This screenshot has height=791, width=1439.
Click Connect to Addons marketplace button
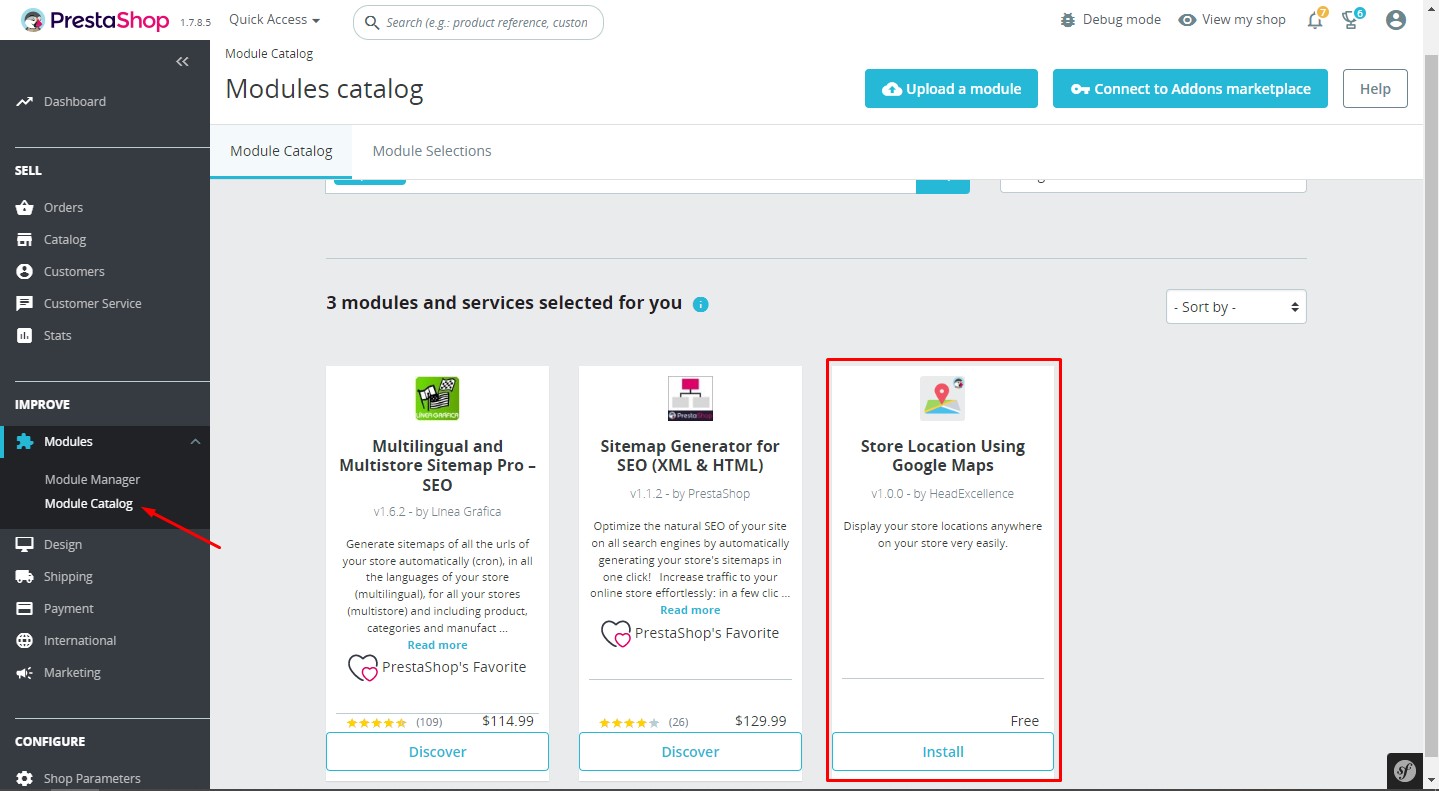click(x=1190, y=88)
